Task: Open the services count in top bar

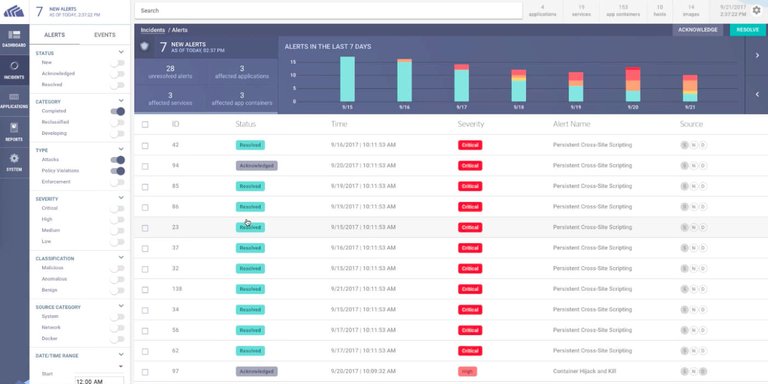Action: coord(581,11)
